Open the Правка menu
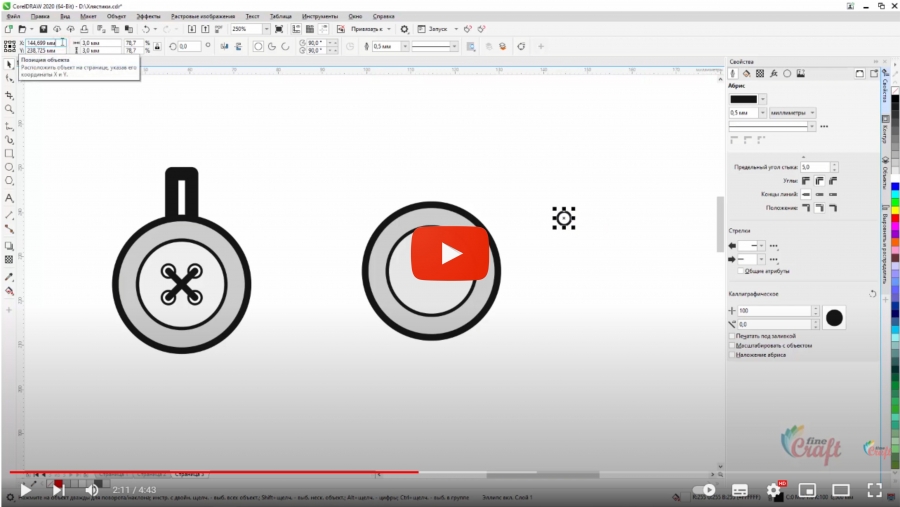Viewport: 900px width, 507px height. (40, 17)
